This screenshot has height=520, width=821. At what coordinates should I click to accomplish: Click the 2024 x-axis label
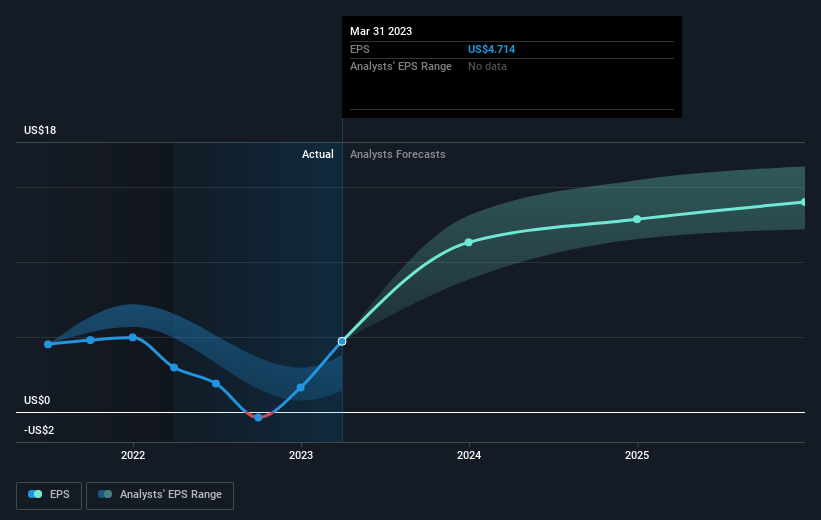click(x=469, y=455)
